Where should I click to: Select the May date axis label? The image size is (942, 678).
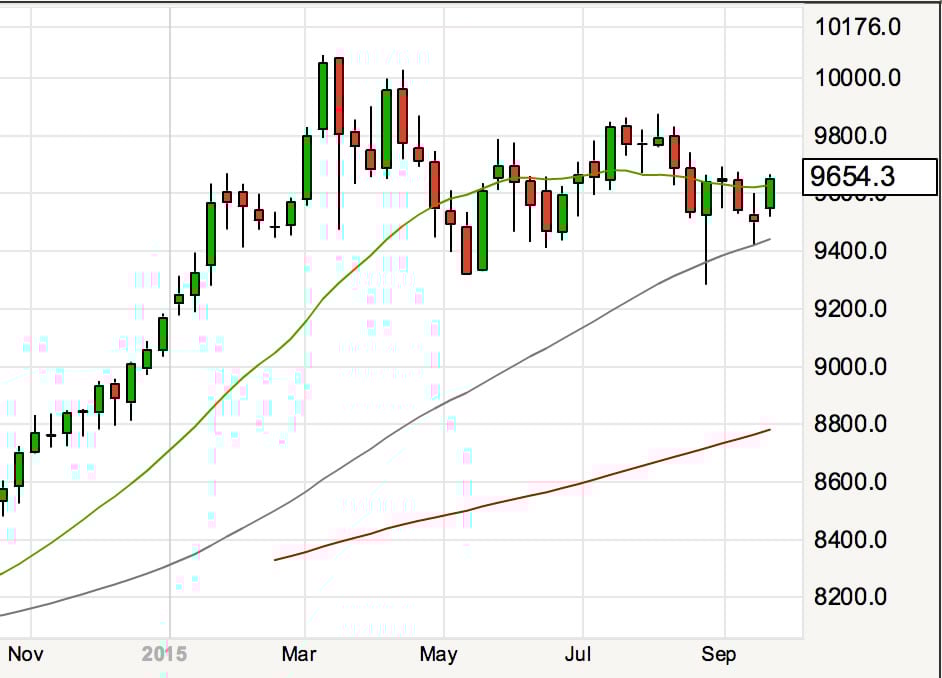[438, 655]
